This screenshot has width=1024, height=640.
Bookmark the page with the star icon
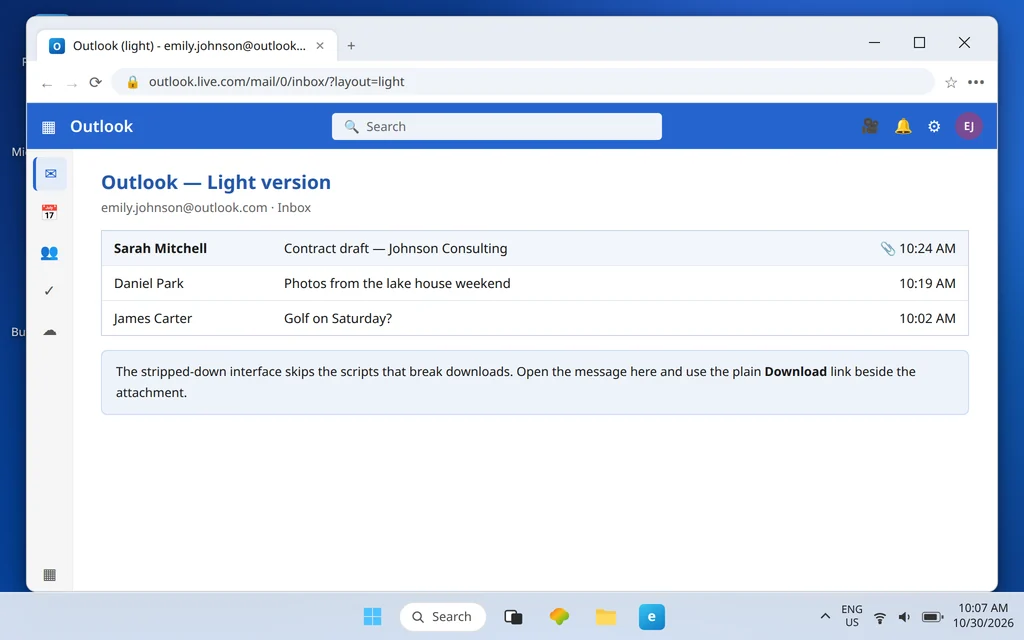point(951,82)
